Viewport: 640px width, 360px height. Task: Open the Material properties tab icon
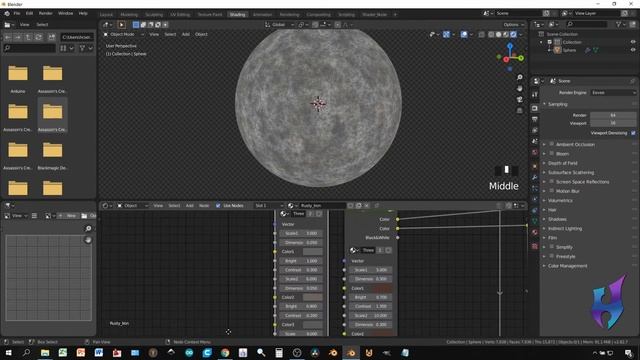tap(535, 232)
